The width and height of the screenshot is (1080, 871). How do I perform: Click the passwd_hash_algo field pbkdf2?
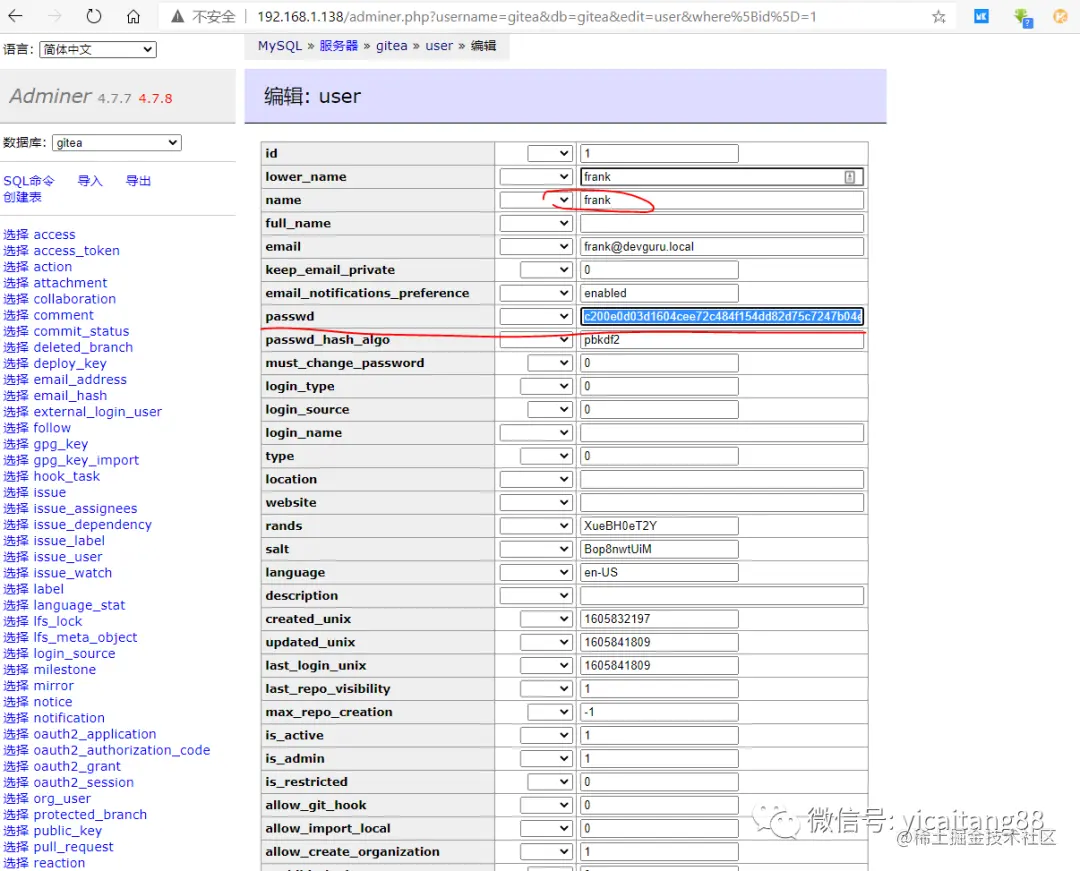point(722,340)
